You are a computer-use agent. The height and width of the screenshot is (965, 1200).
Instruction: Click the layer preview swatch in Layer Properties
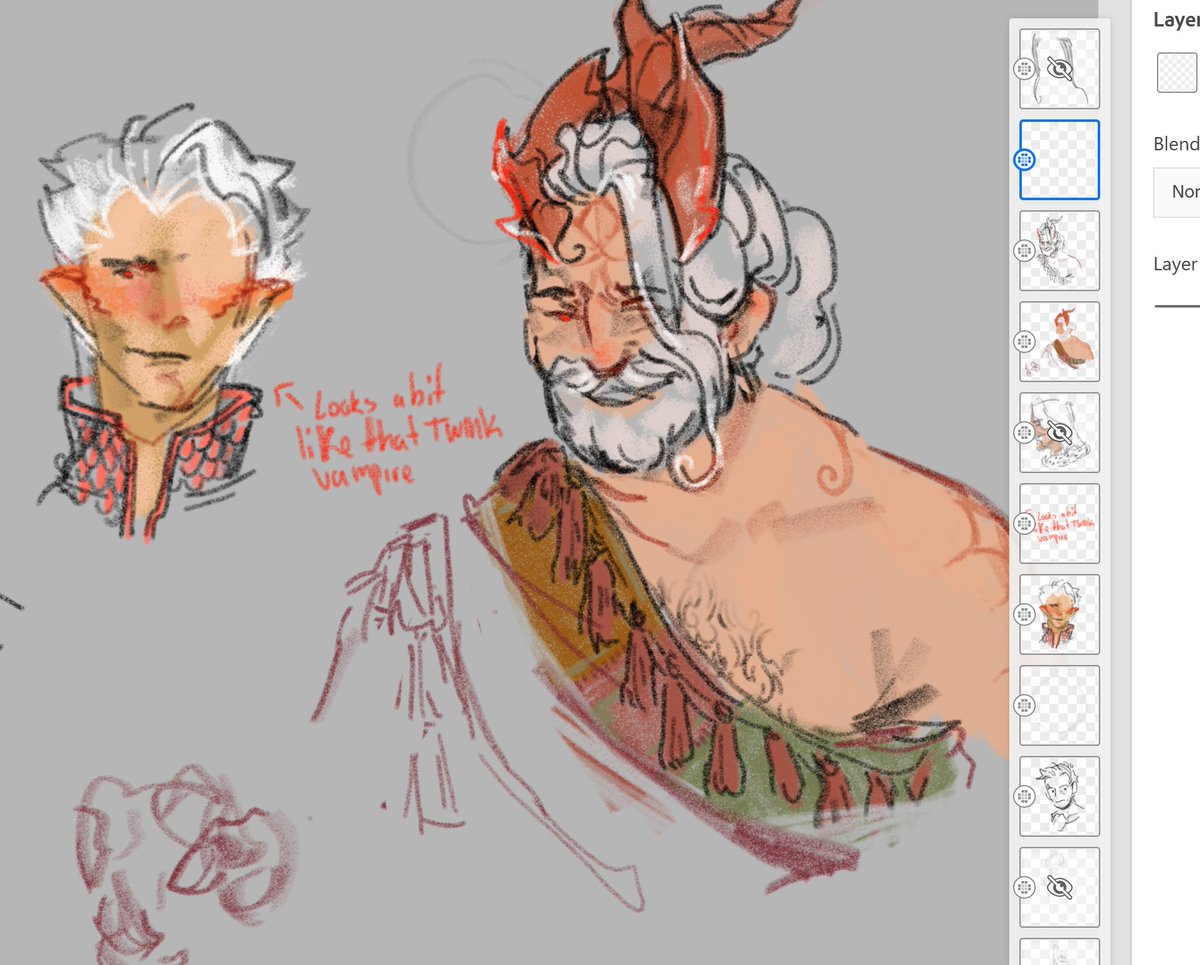pos(1178,72)
